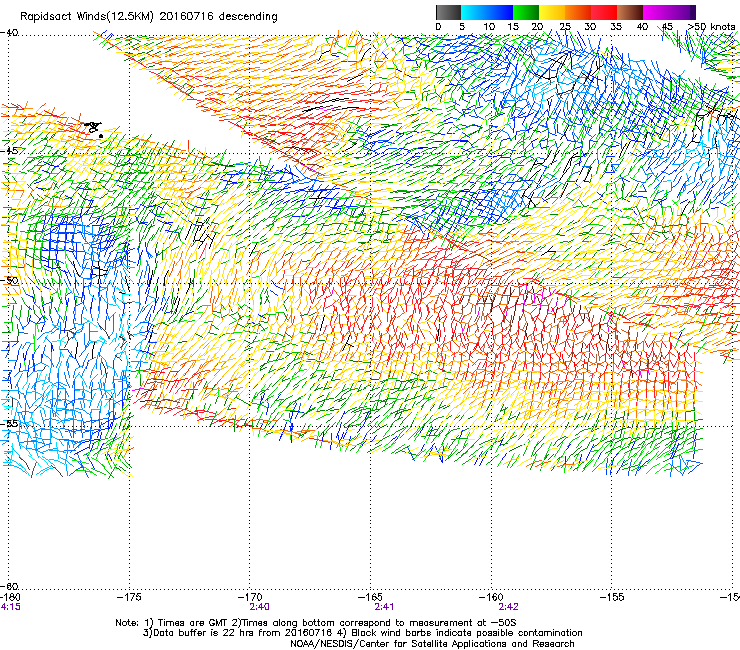Screen dimensions: 740x650
Task: Click the dark purple 45-50 knots legend segment
Action: coord(683,12)
